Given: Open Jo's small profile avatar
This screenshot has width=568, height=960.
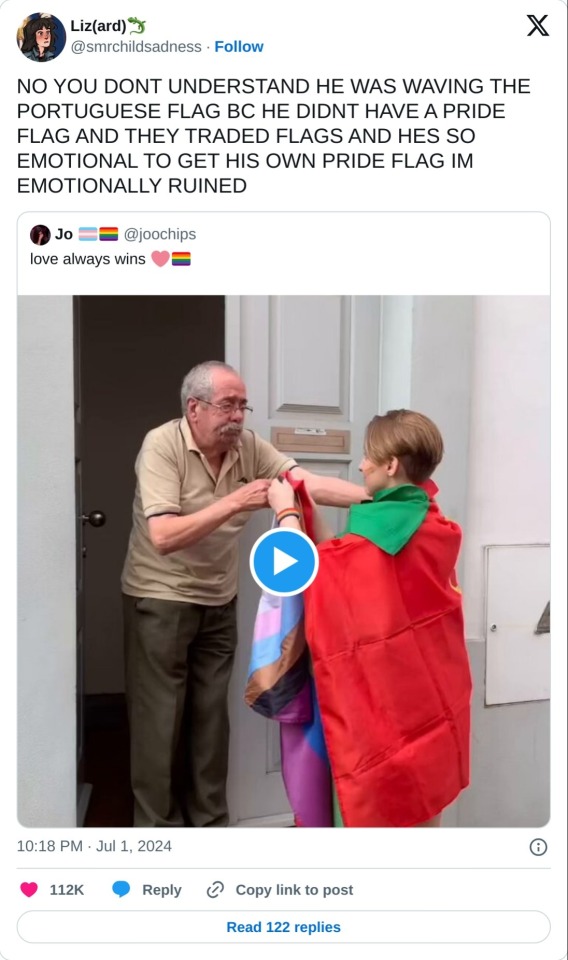Looking at the screenshot, I should point(40,234).
